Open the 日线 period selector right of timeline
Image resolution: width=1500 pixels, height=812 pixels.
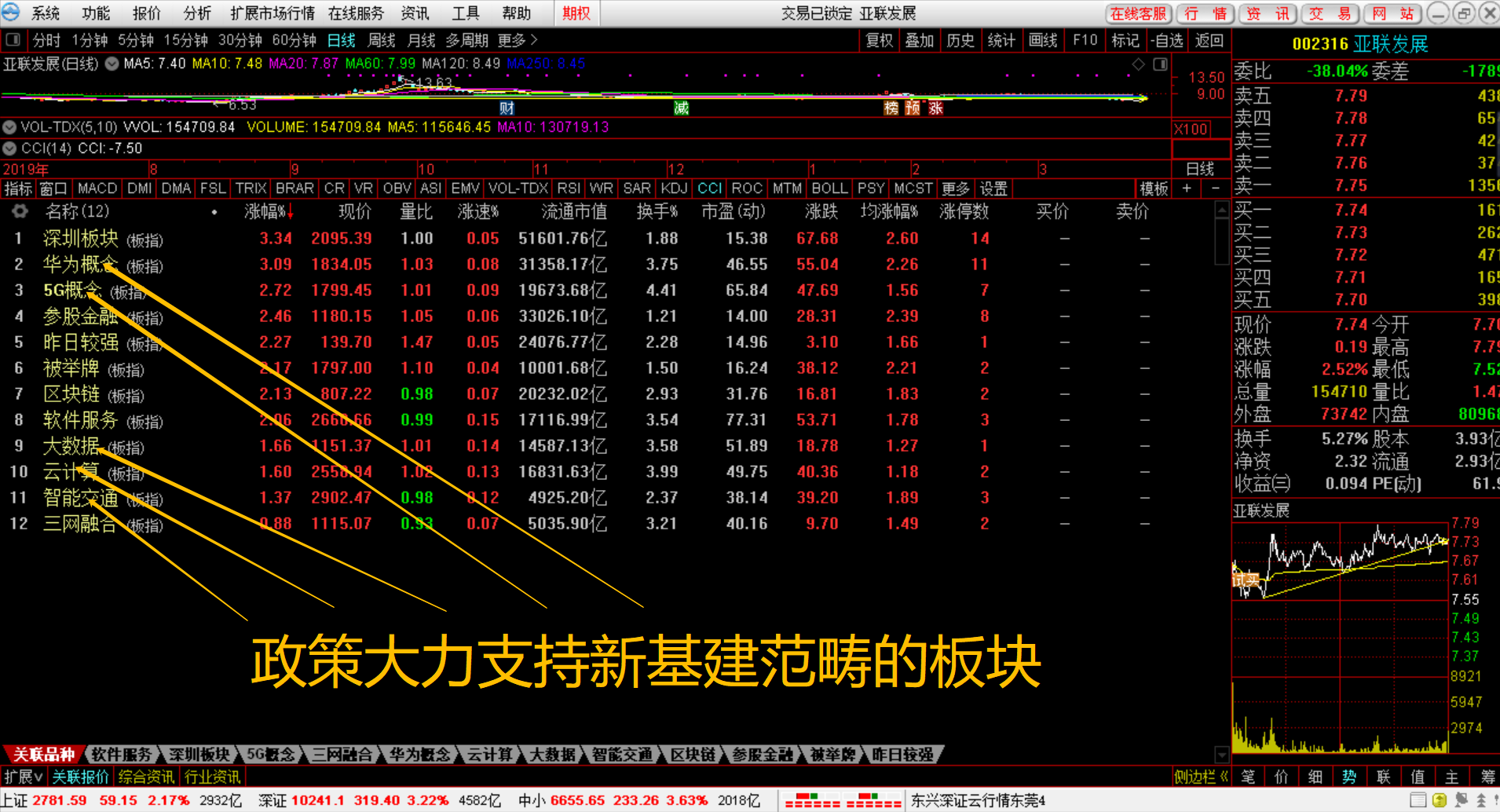[1200, 168]
